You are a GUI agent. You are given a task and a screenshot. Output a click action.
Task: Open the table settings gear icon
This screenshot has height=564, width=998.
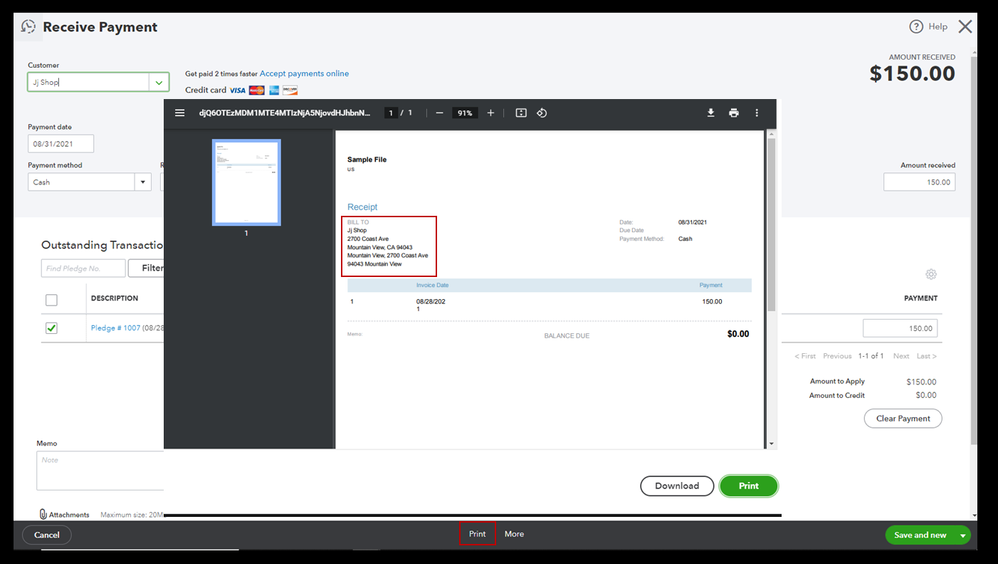click(x=931, y=274)
